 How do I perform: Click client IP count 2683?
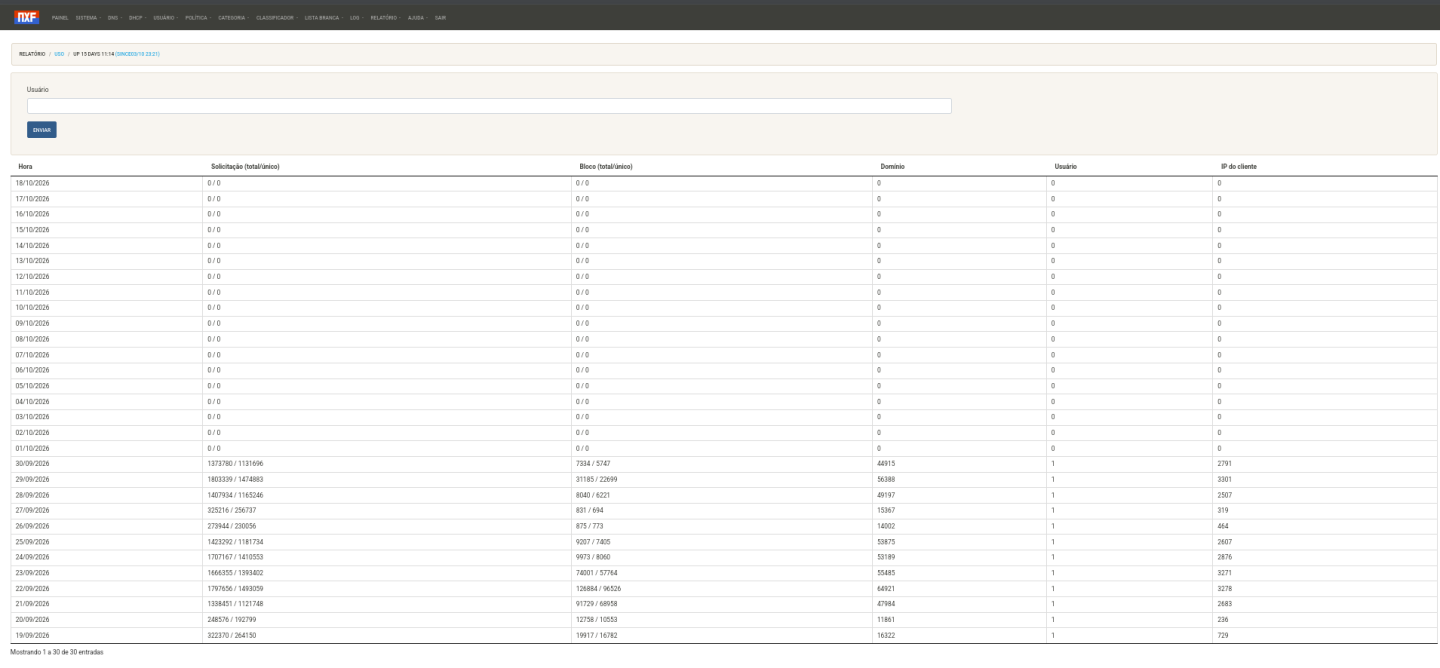click(1225, 604)
